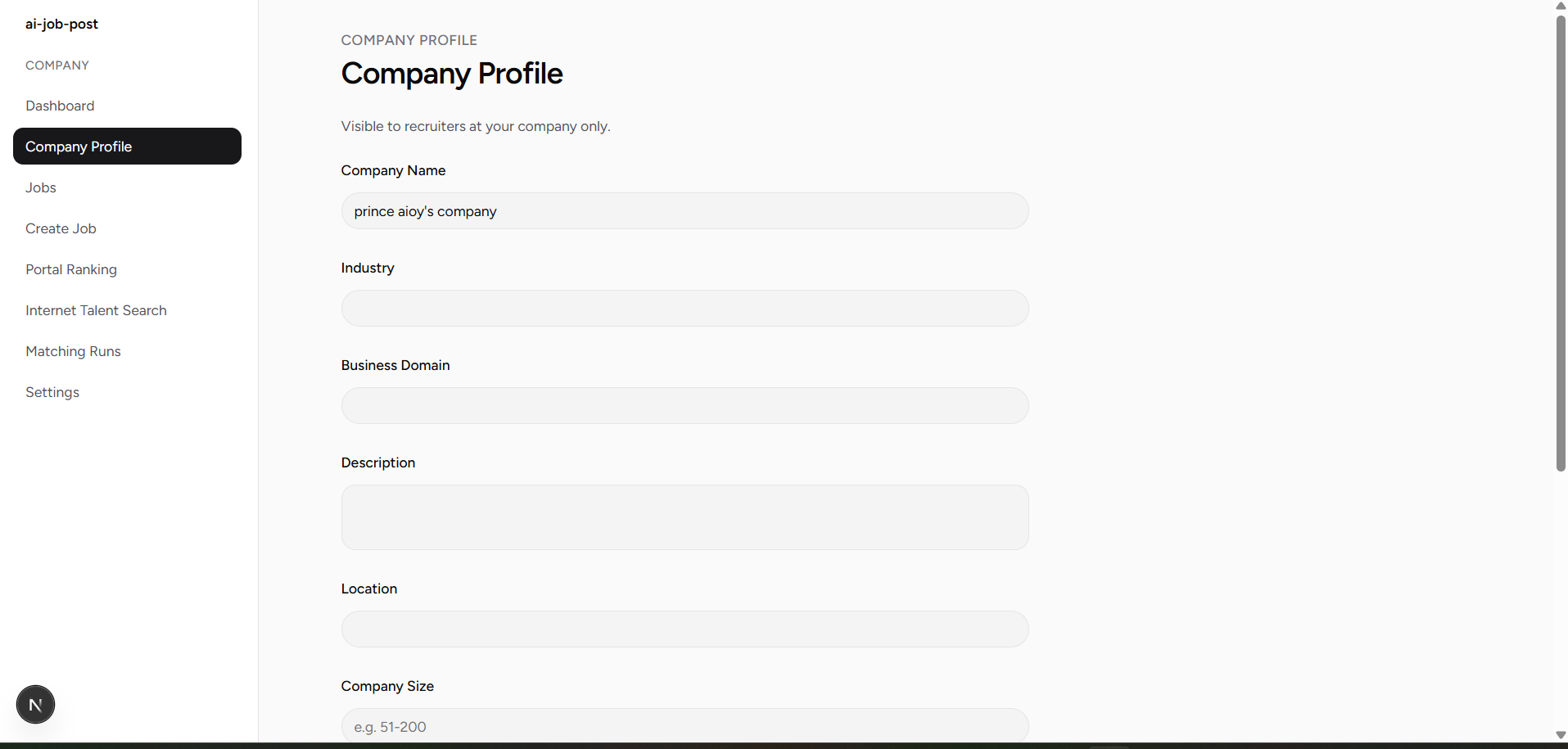Click the Company Size field
This screenshot has height=749, width=1568.
[685, 725]
